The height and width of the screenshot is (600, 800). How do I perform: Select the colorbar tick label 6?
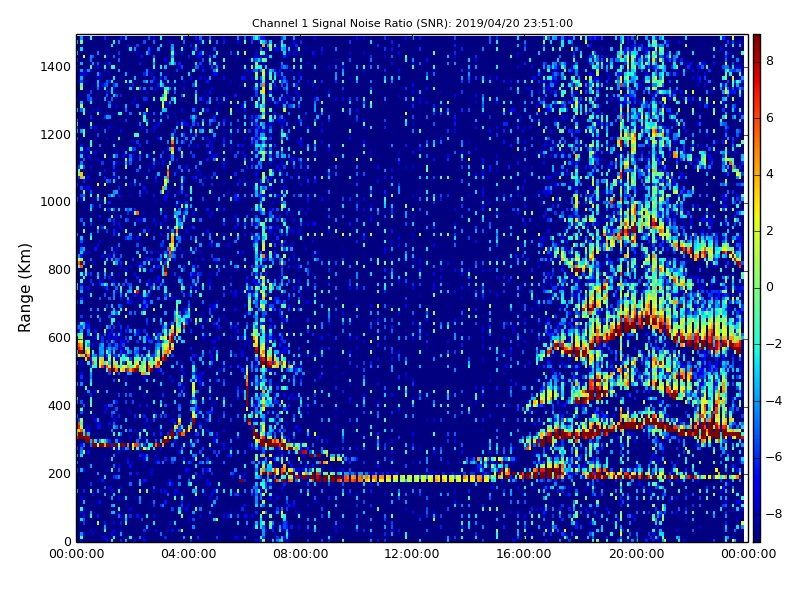tap(770, 118)
